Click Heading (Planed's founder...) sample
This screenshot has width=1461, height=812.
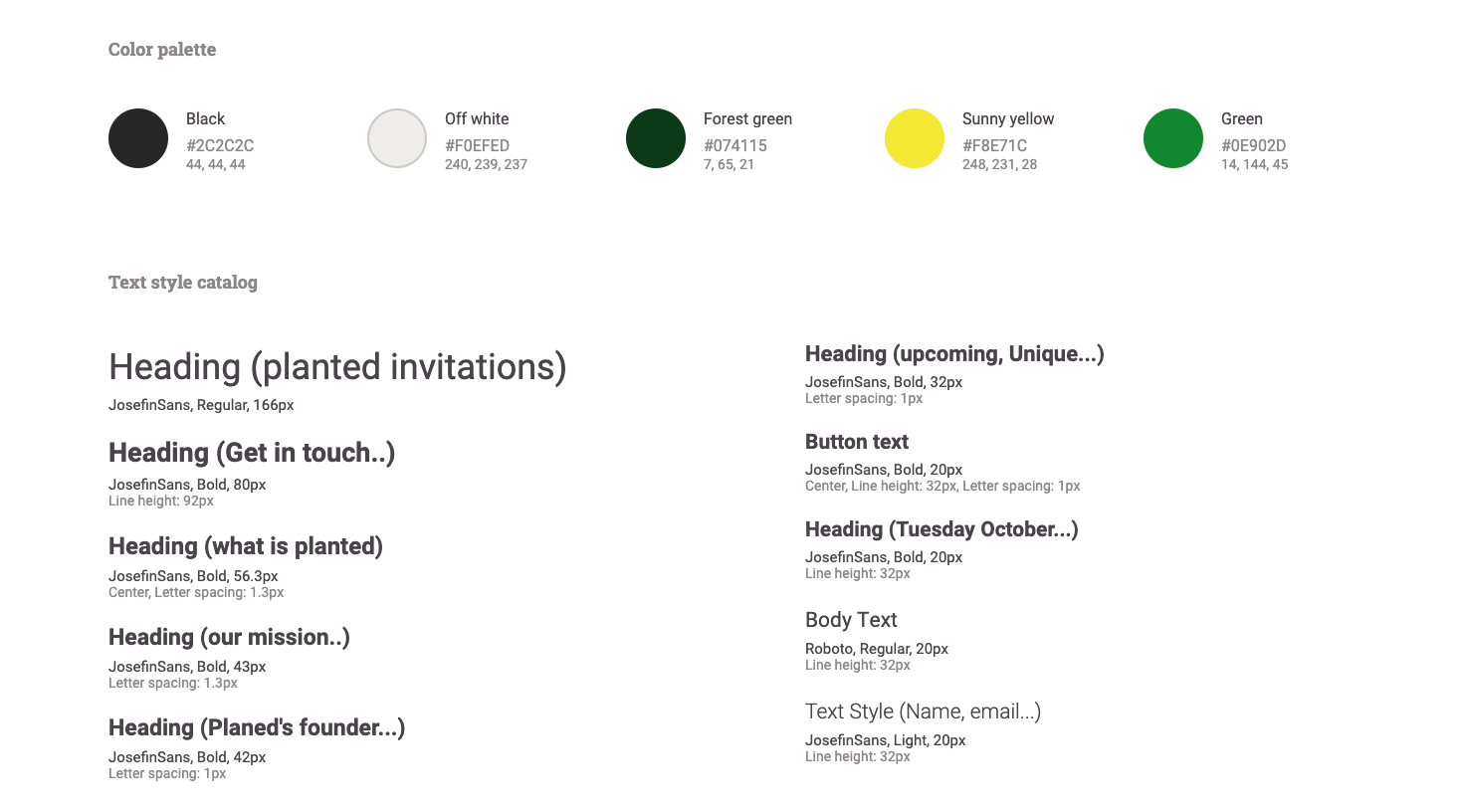coord(257,727)
